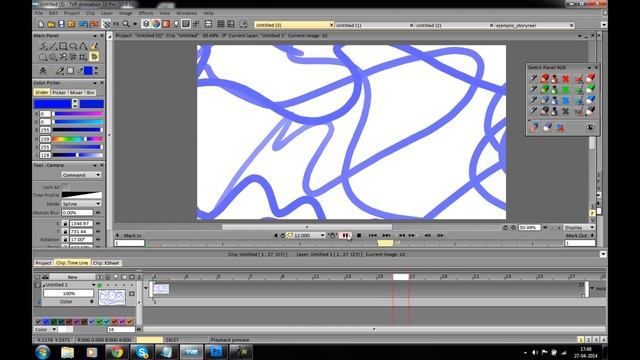Click the current blue color swatch in Main Panel
The image size is (640, 360).
(x=88, y=71)
